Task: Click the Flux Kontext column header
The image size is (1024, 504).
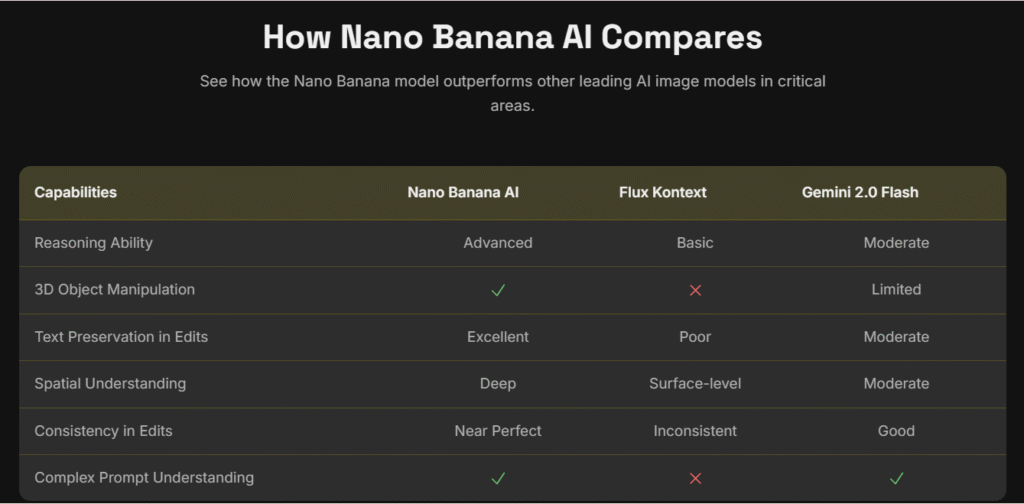Action: pos(663,193)
